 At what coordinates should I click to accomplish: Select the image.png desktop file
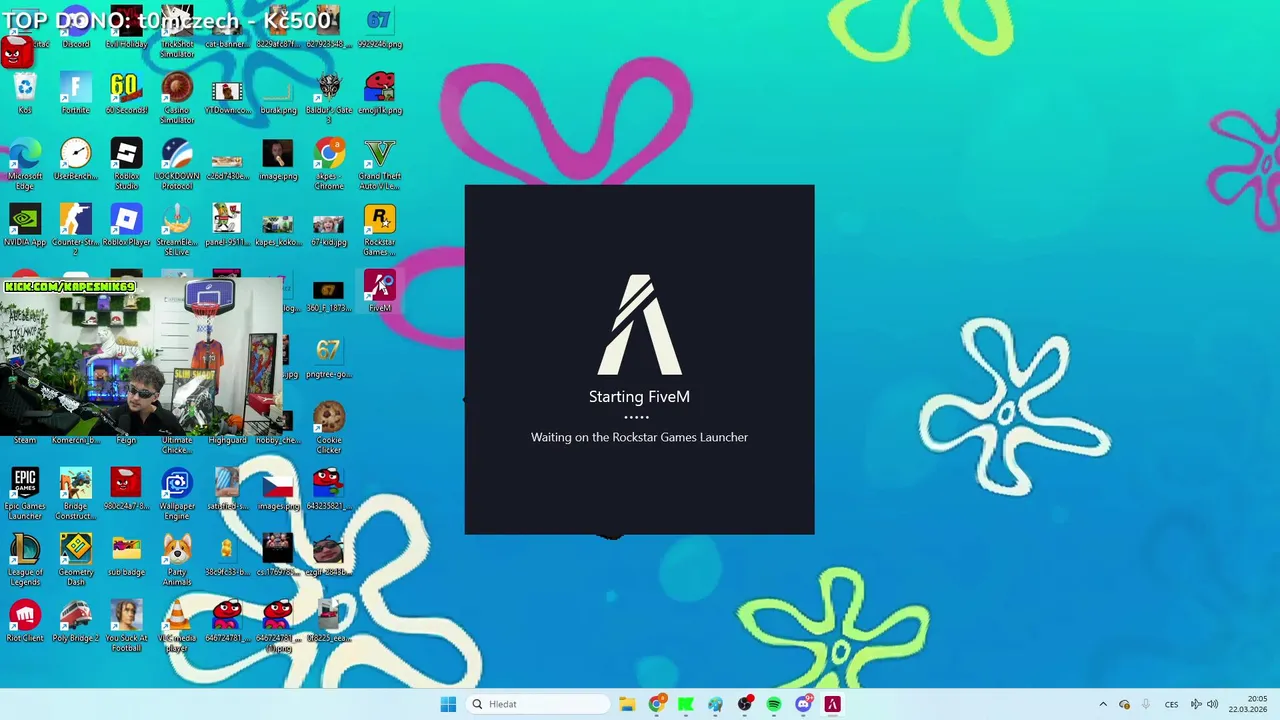pos(278,160)
